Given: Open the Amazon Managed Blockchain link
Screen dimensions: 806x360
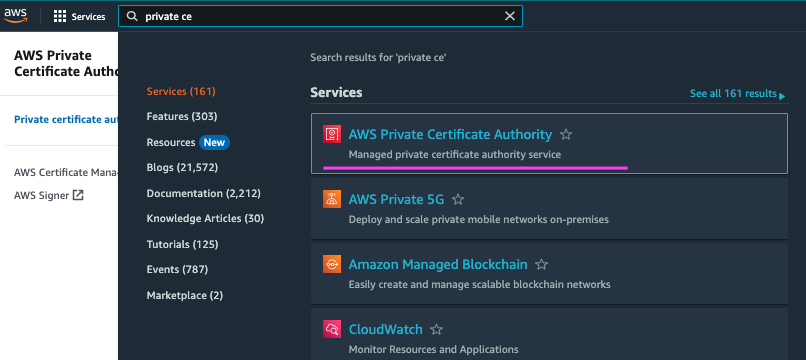Looking at the screenshot, I should [x=438, y=264].
